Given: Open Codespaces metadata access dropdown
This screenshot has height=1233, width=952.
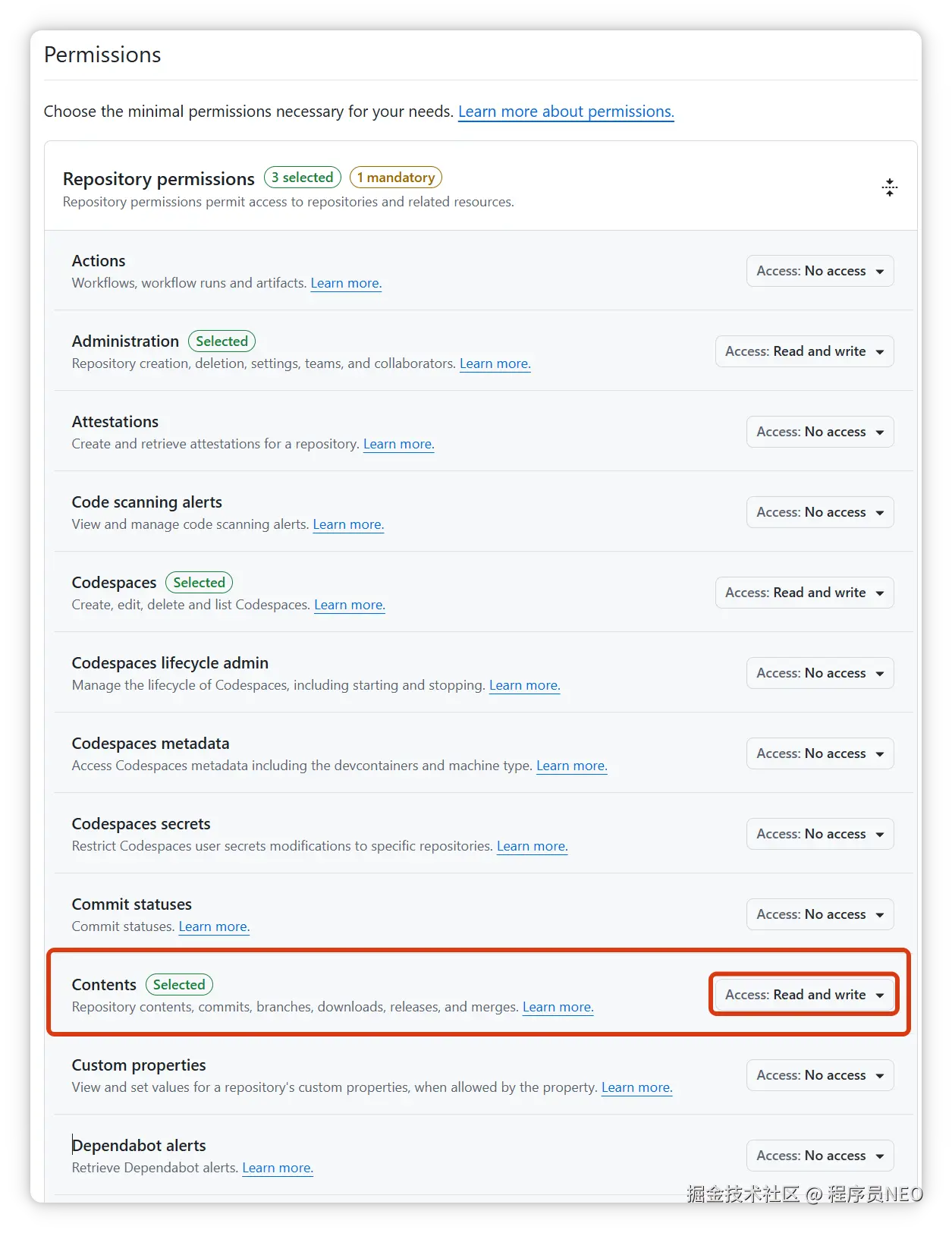Looking at the screenshot, I should pyautogui.click(x=819, y=753).
